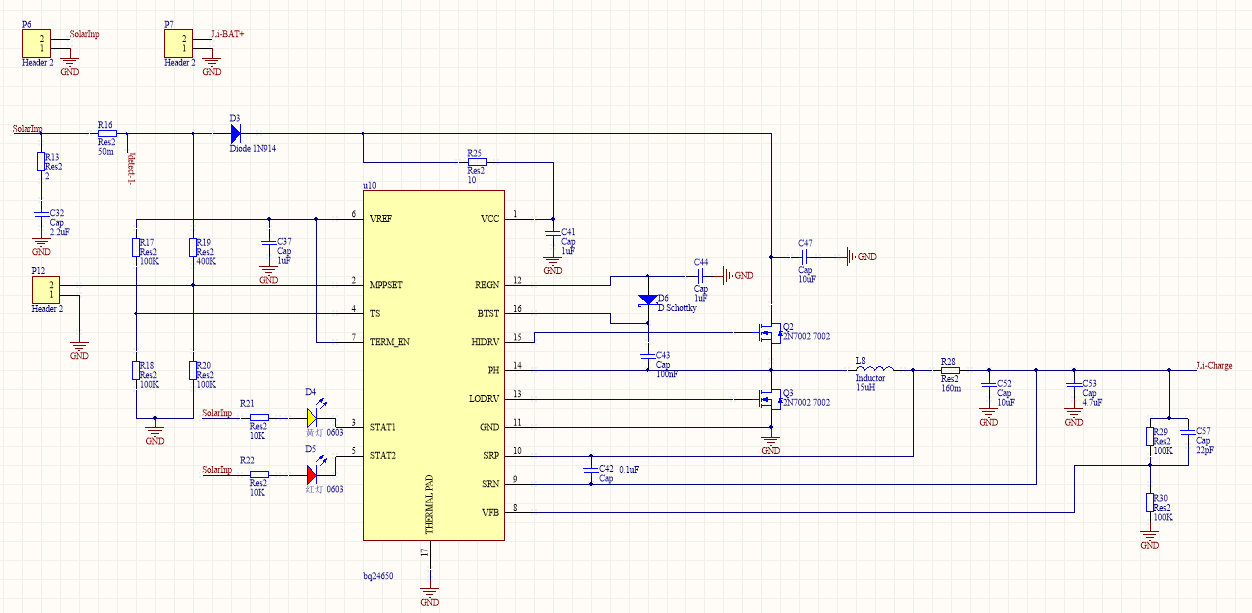The width and height of the screenshot is (1252, 613).
Task: Select resistor R18 symbol
Action: tap(135, 370)
